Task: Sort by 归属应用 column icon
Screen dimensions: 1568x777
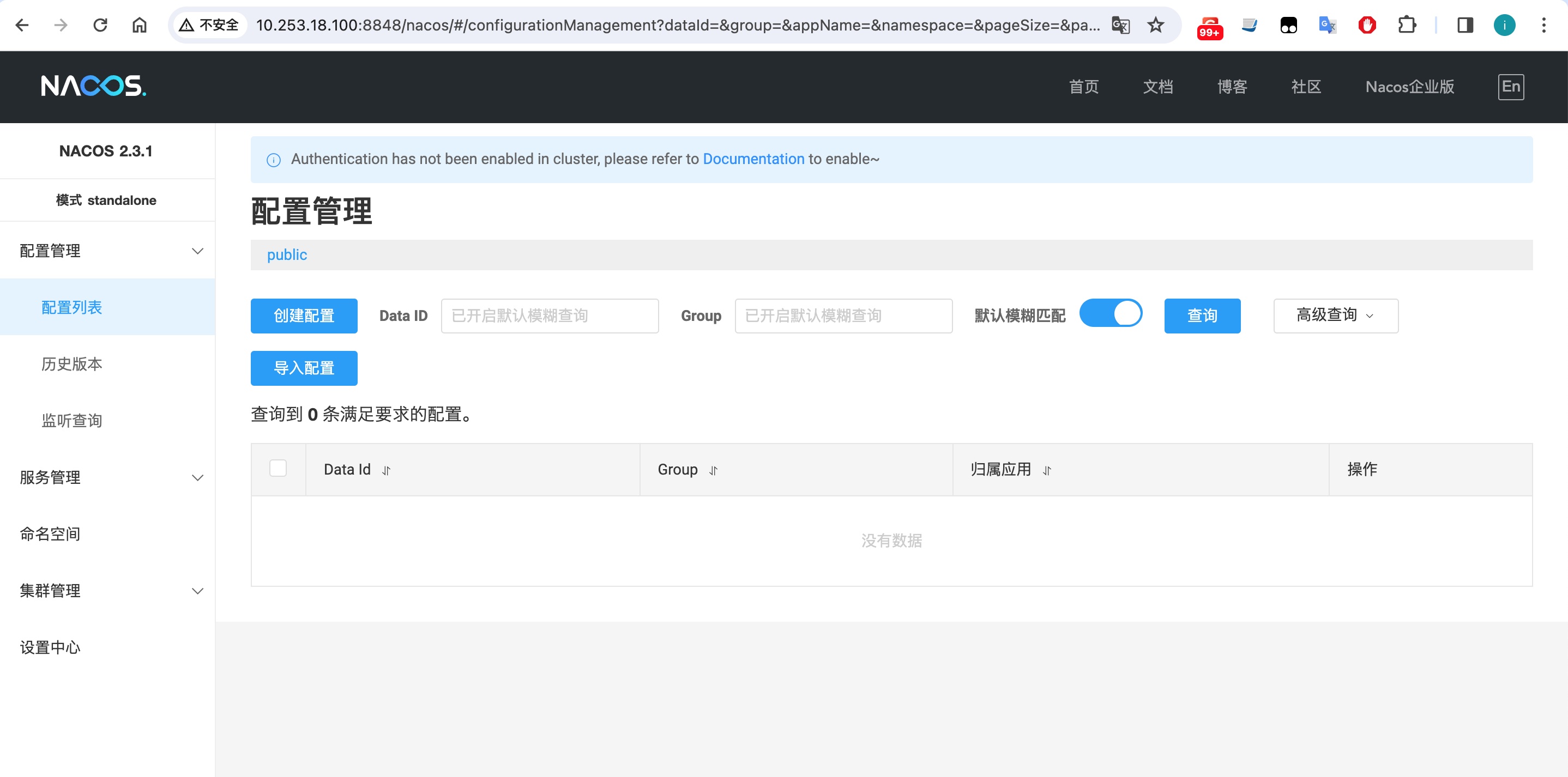Action: [x=1047, y=470]
